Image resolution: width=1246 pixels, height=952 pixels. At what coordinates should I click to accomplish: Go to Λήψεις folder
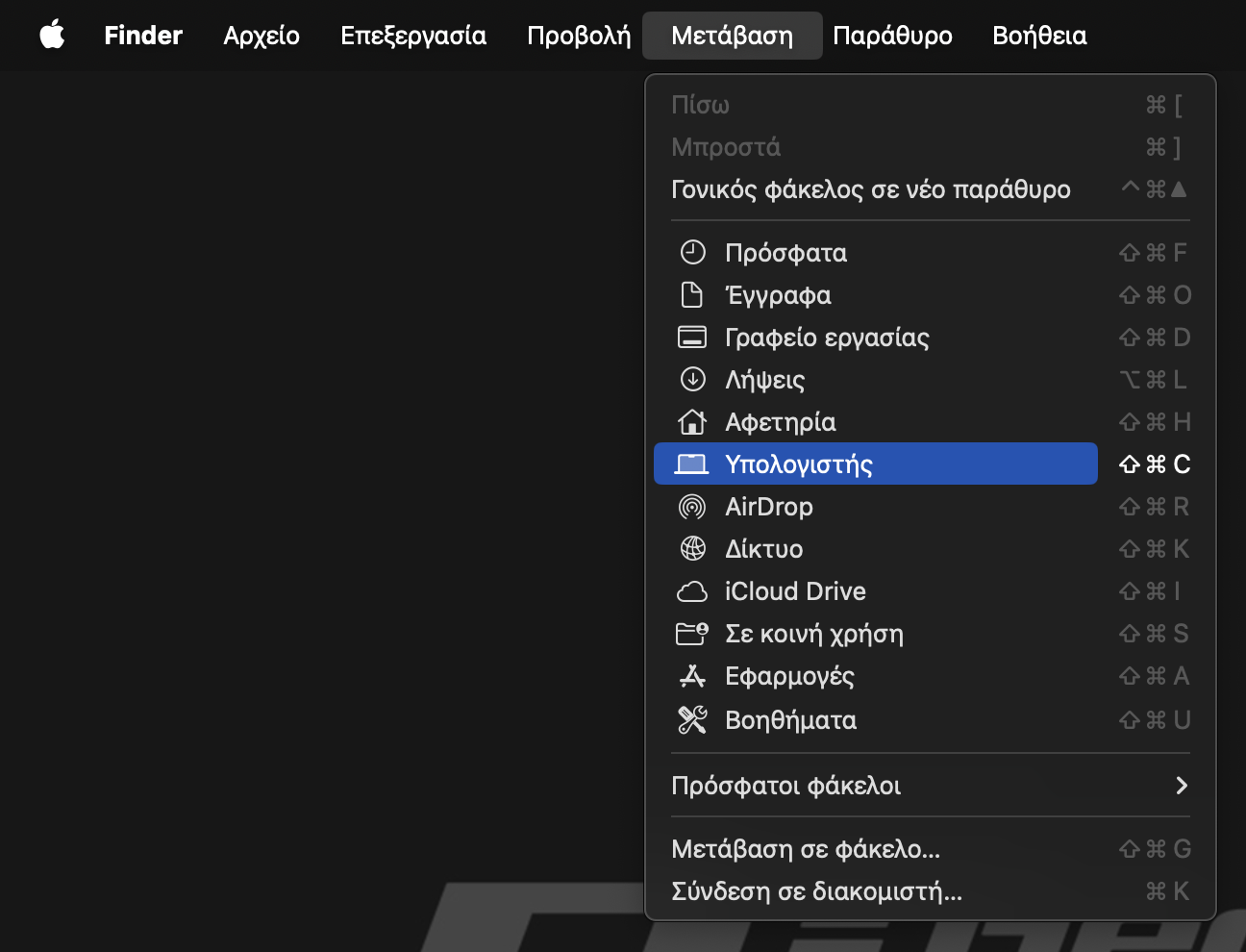[931, 380]
